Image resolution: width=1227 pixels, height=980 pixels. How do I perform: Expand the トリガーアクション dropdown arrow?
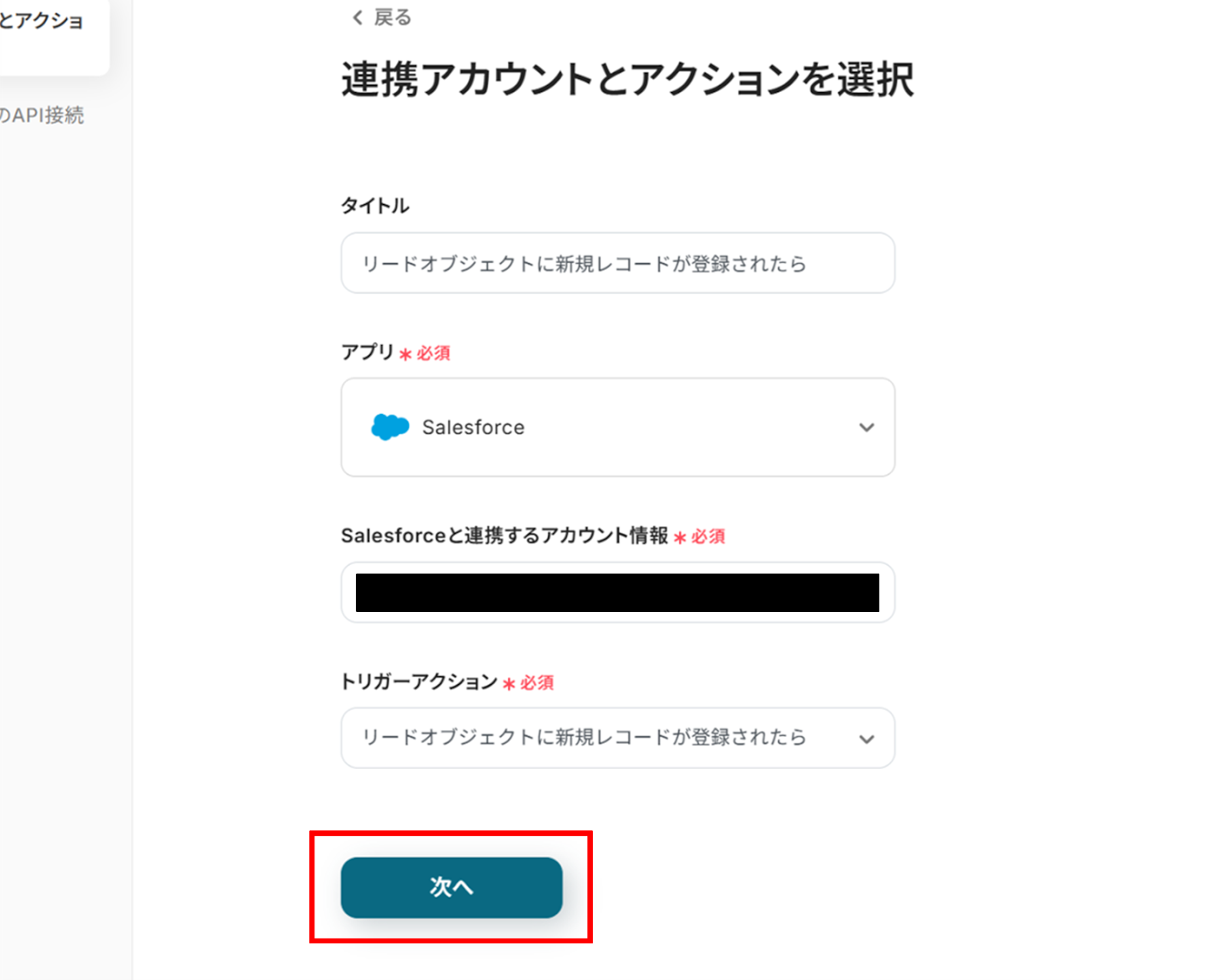coord(867,738)
